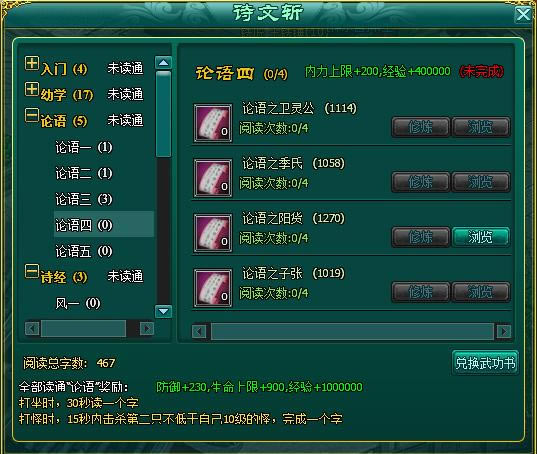Click the 论语之阳货 scroll book icon

point(213,233)
